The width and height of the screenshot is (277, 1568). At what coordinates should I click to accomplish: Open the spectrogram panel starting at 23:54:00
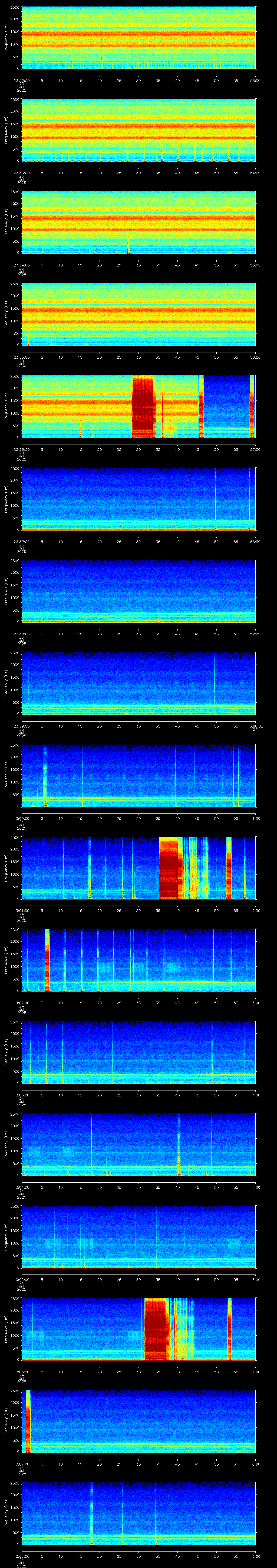[x=138, y=223]
